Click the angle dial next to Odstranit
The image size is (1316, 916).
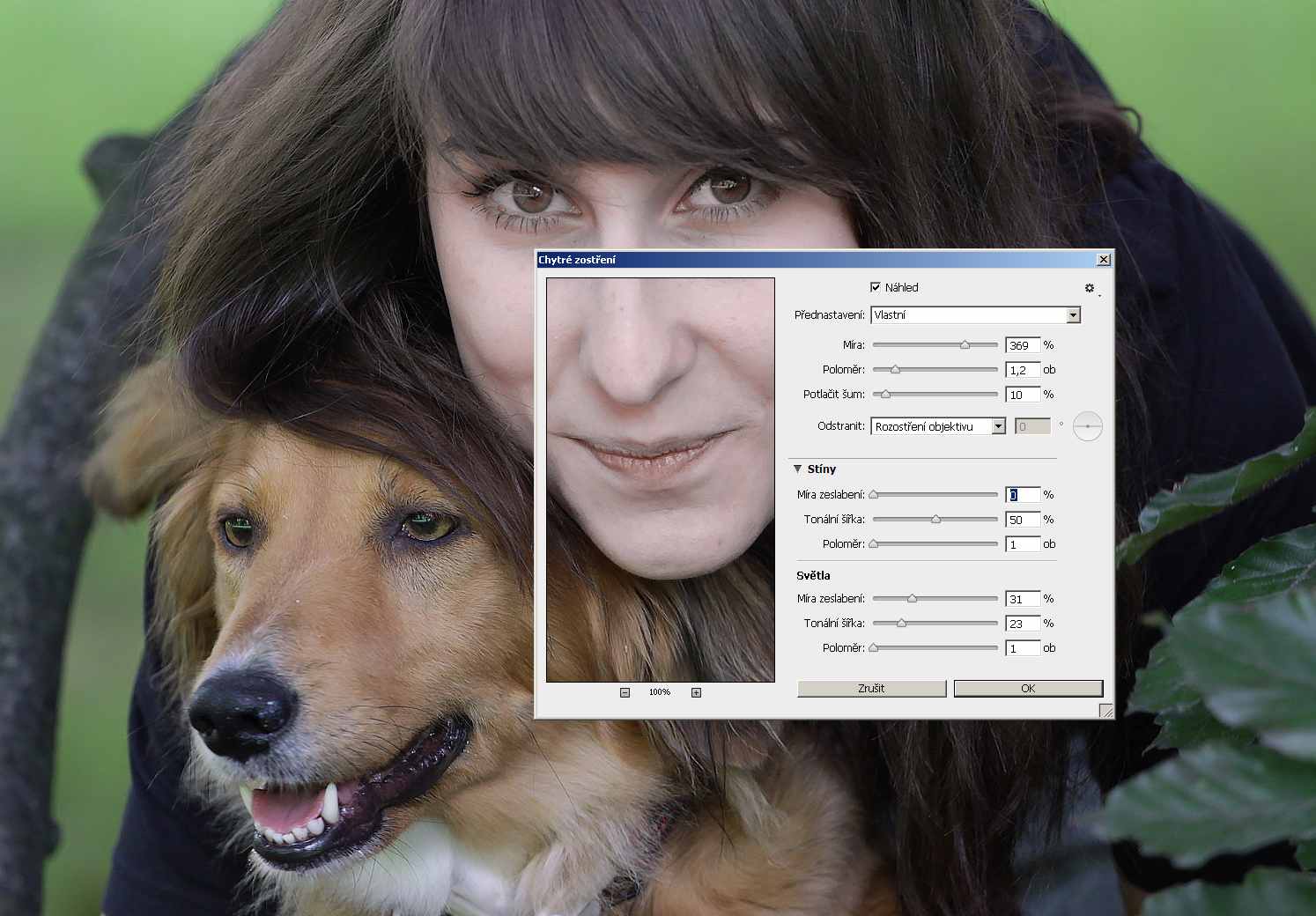[x=1088, y=426]
